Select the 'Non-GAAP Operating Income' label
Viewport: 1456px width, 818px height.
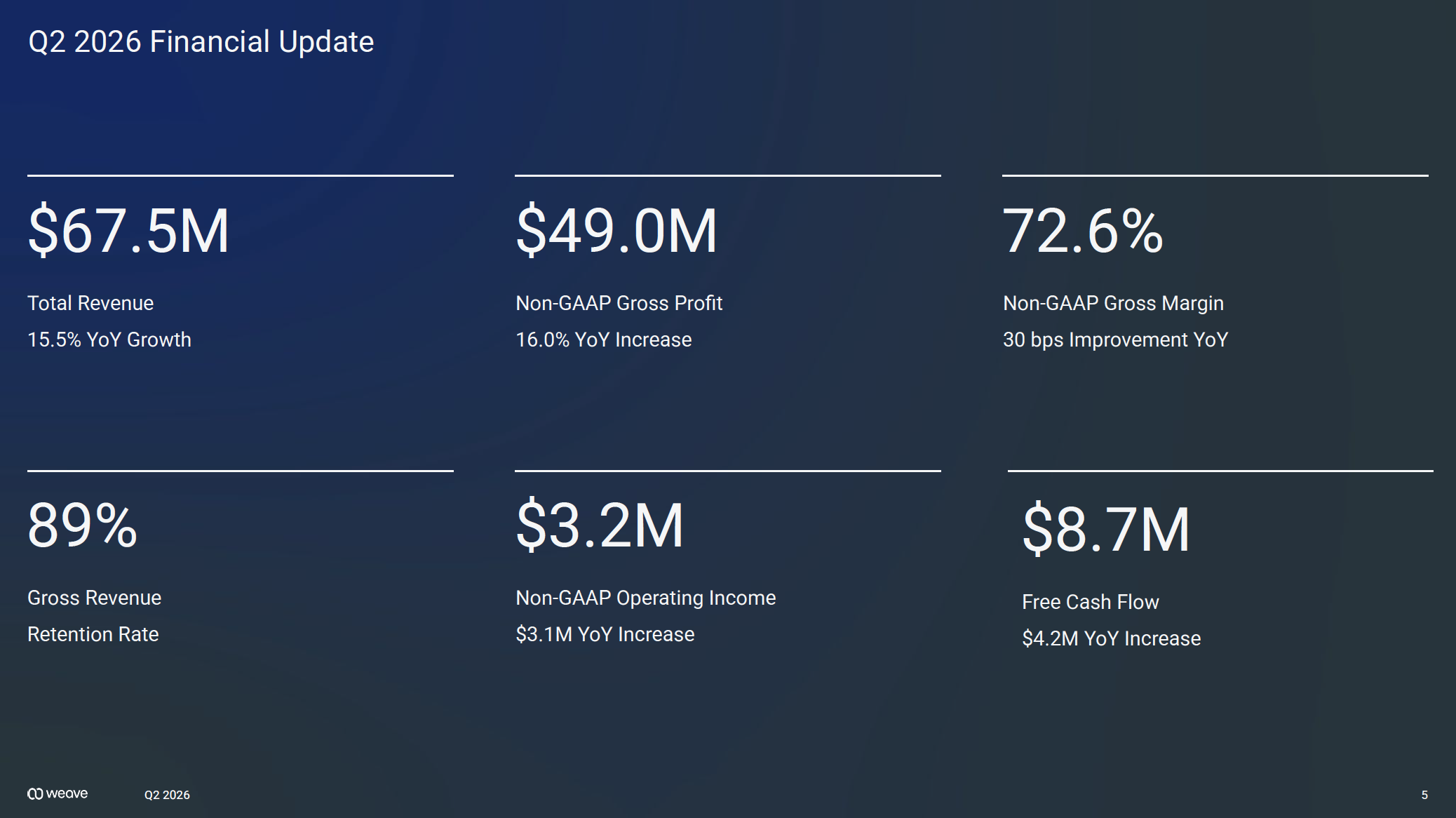tap(646, 598)
